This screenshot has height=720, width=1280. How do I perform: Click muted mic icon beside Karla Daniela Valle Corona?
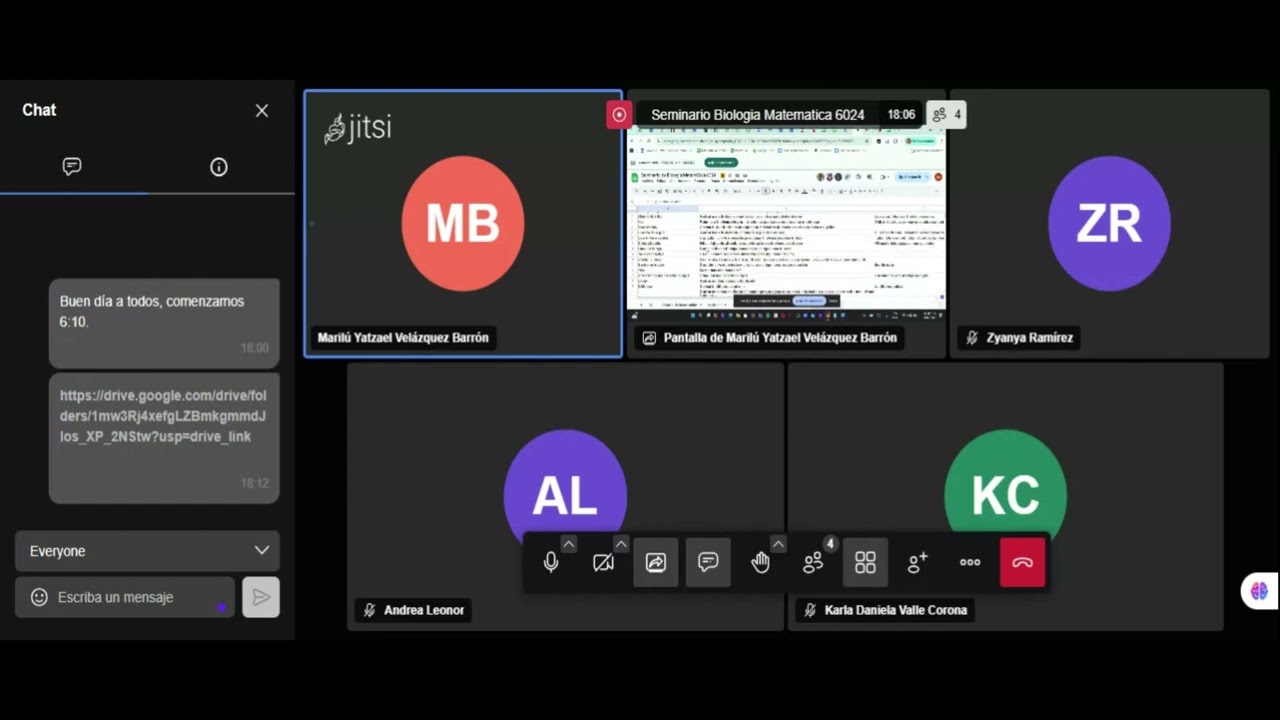pos(810,610)
